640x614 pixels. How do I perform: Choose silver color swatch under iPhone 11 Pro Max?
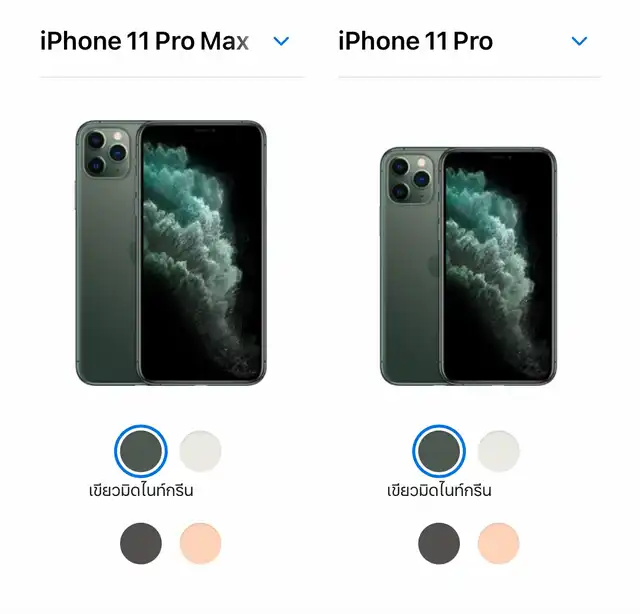click(200, 451)
